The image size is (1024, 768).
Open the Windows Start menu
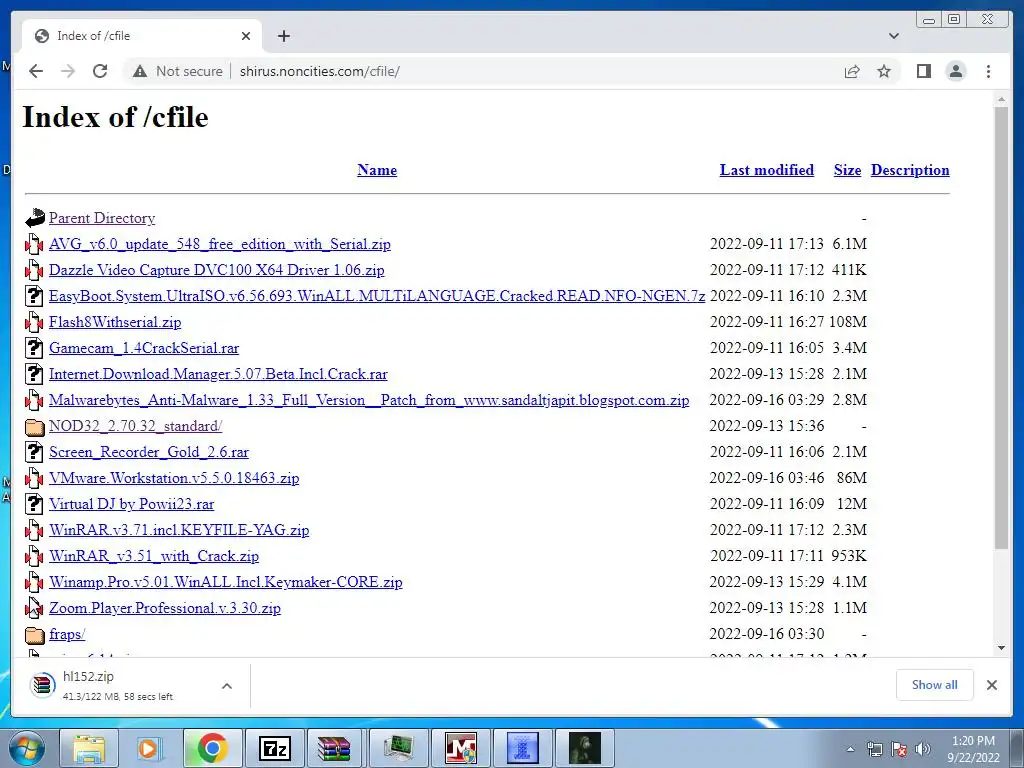click(26, 748)
